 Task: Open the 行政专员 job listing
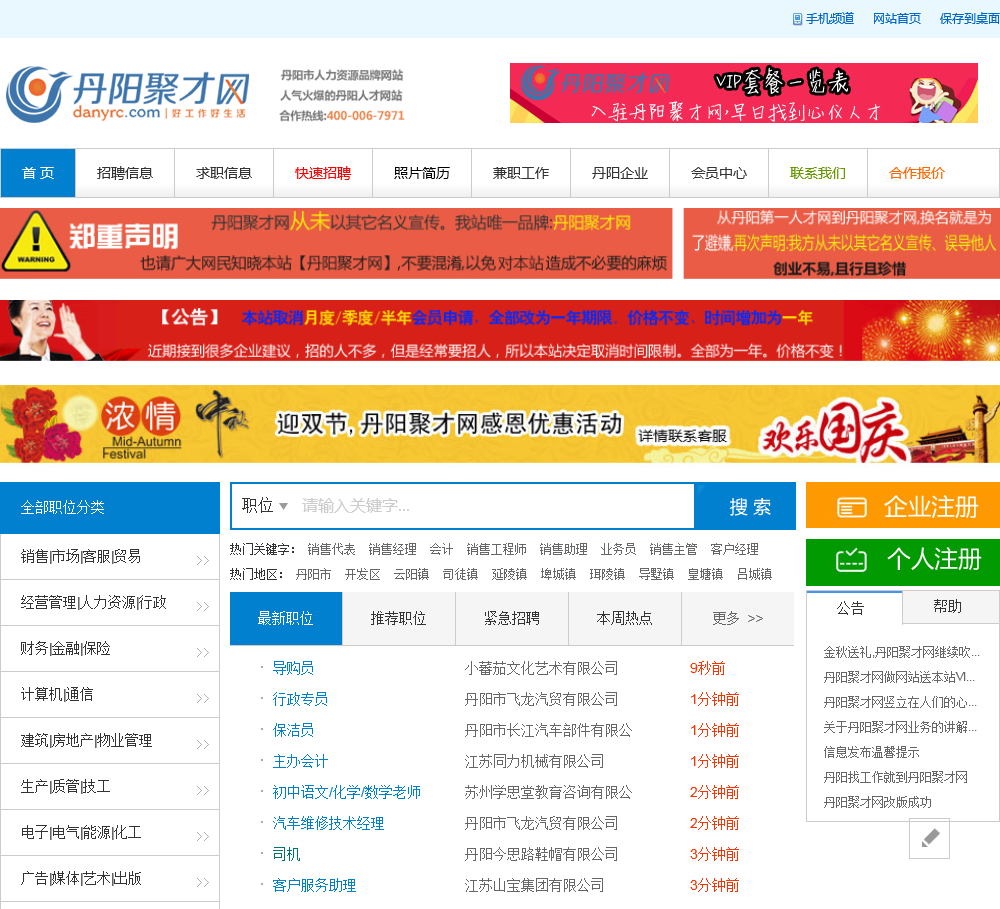click(x=300, y=699)
